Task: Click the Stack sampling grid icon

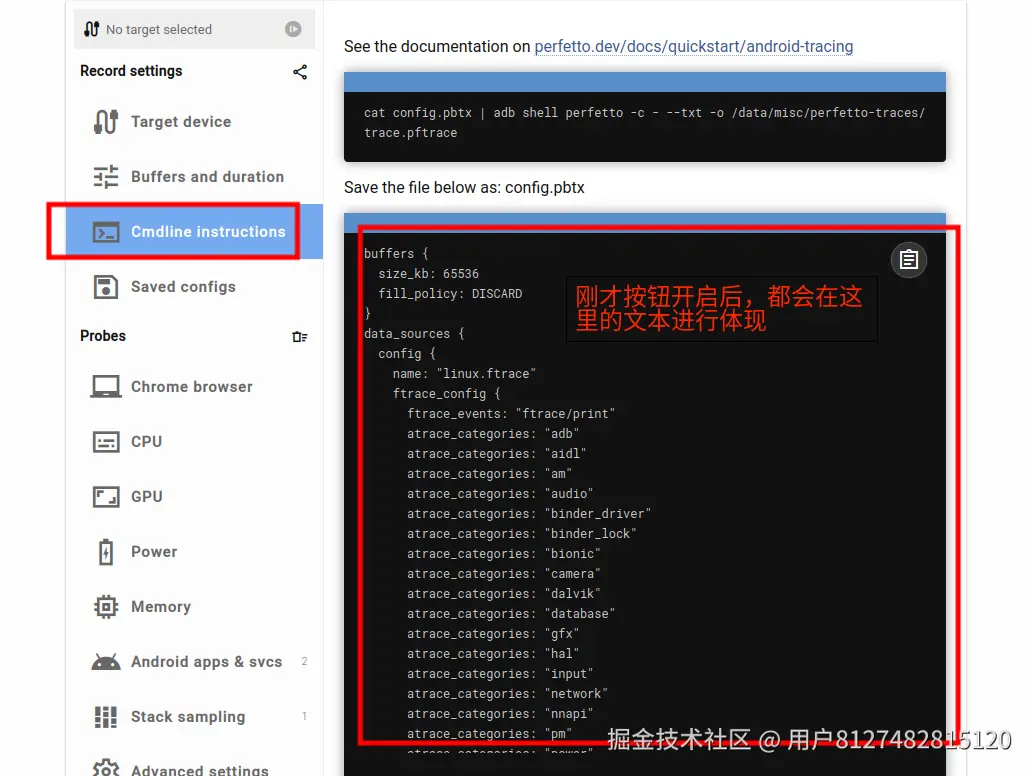Action: point(106,717)
